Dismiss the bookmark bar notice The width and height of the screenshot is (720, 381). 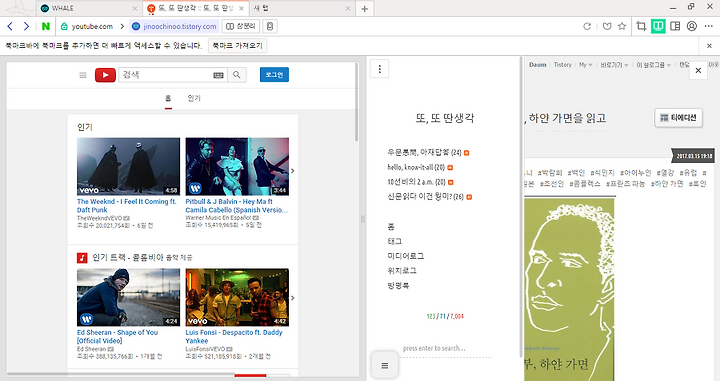(709, 45)
